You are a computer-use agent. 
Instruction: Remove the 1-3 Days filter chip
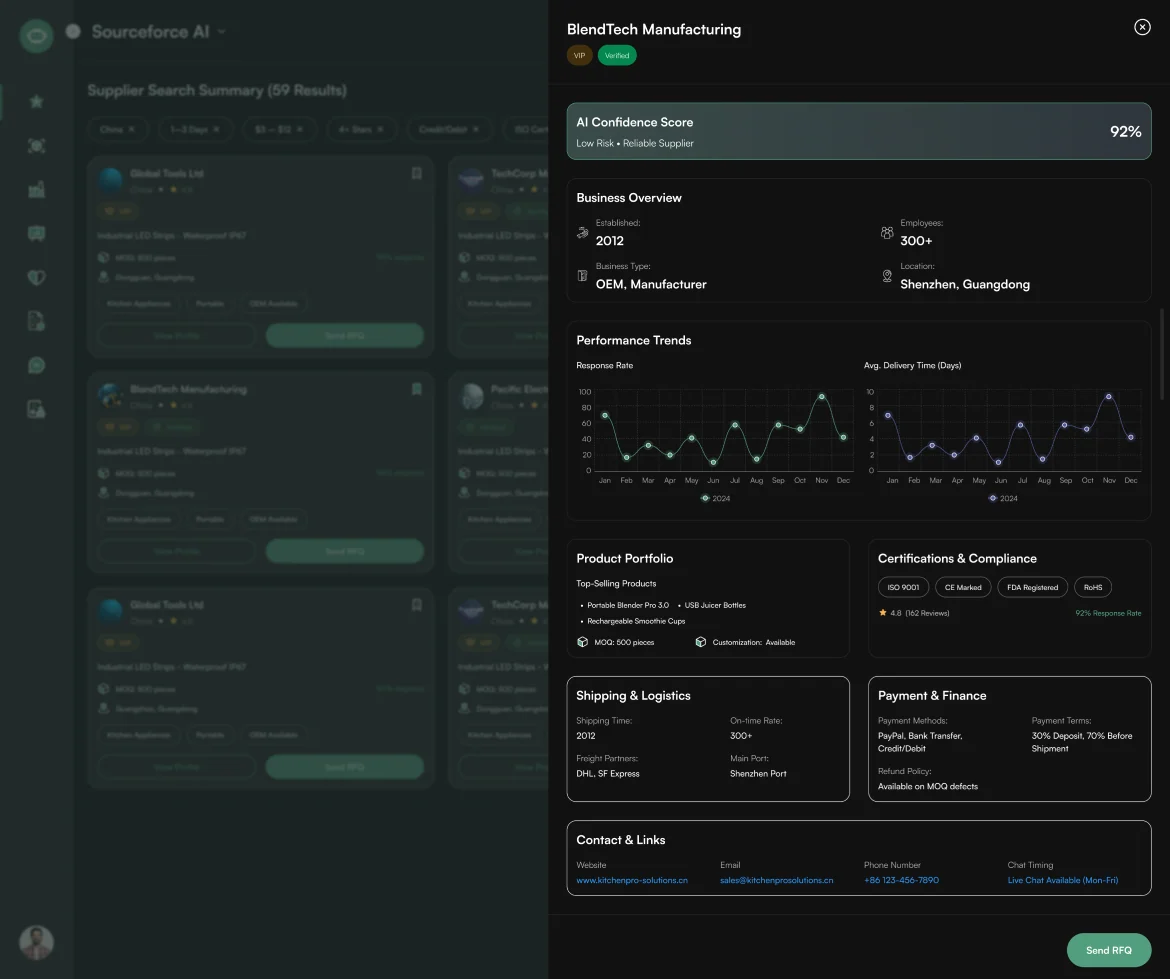(x=216, y=129)
